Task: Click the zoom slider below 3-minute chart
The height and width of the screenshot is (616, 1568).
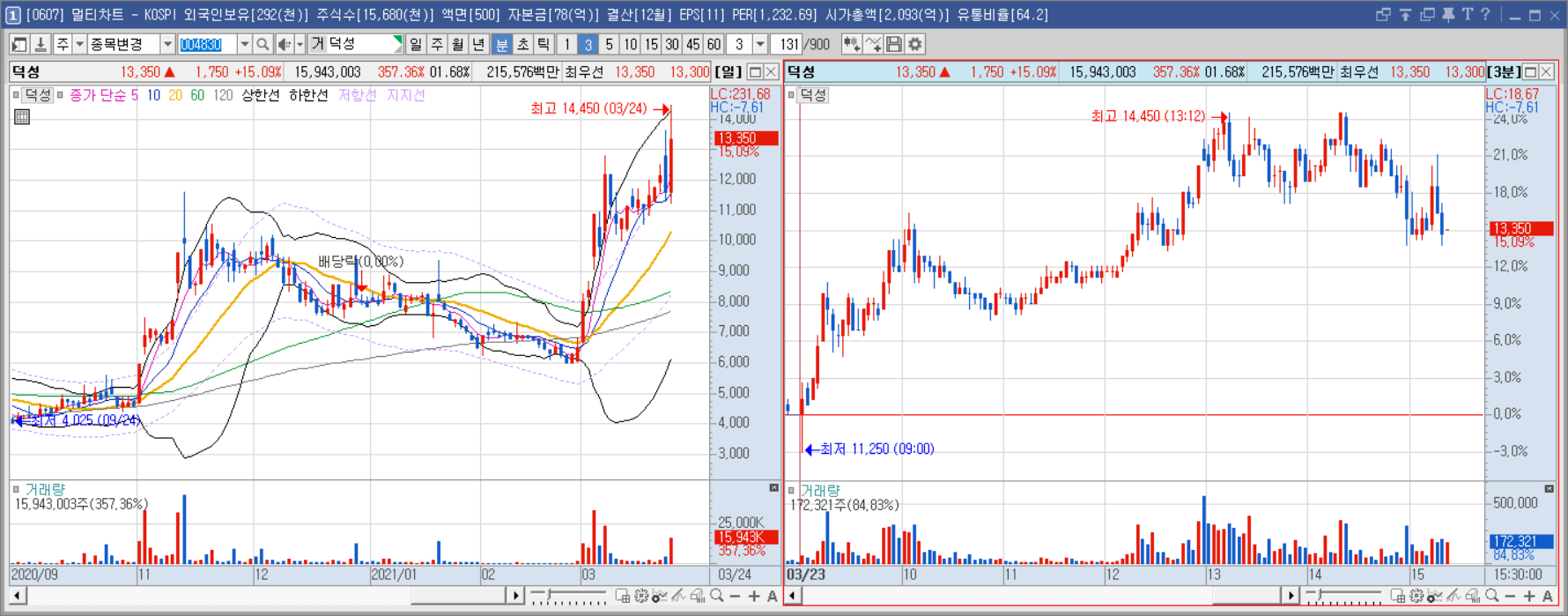Action: (x=1343, y=597)
